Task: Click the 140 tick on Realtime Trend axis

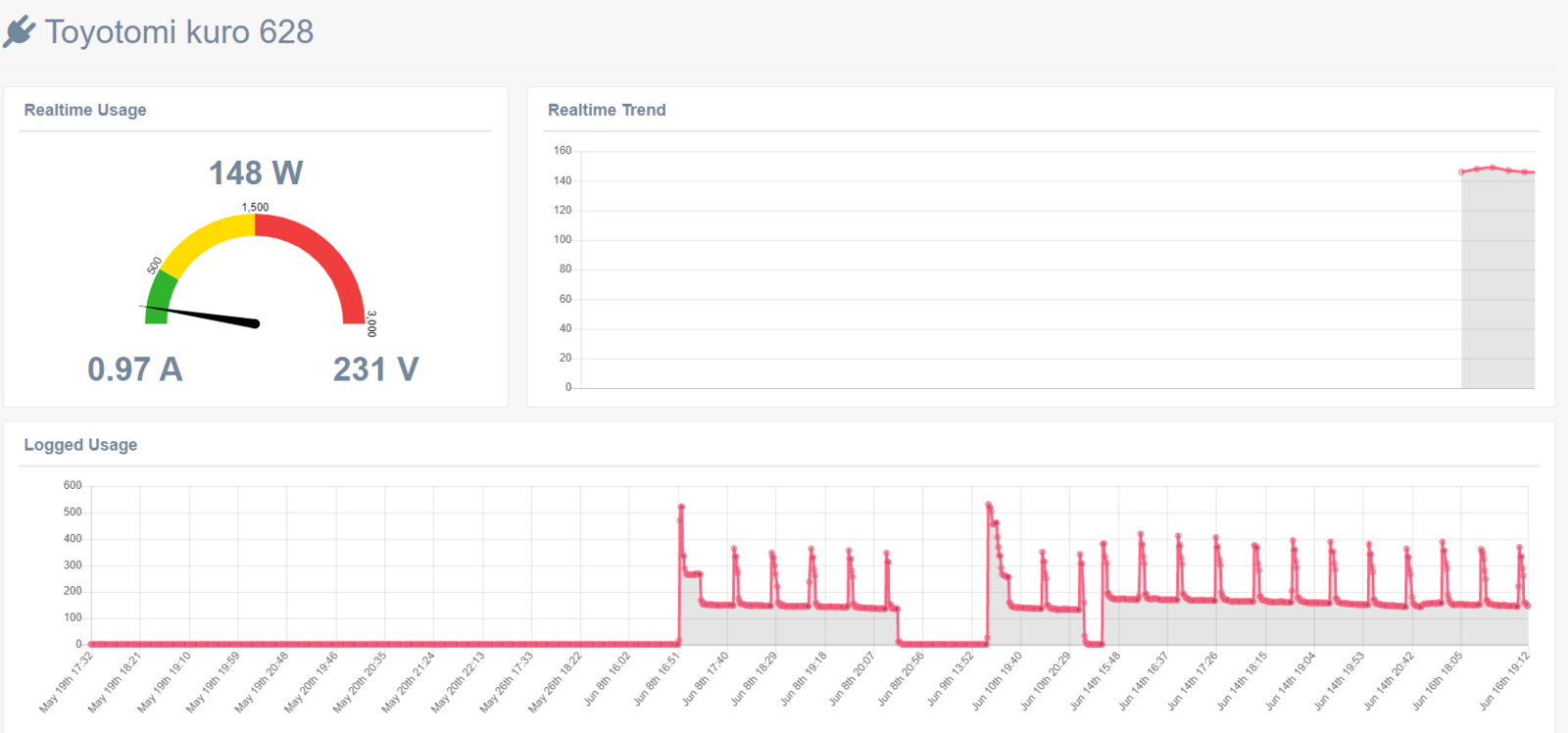Action: 563,180
